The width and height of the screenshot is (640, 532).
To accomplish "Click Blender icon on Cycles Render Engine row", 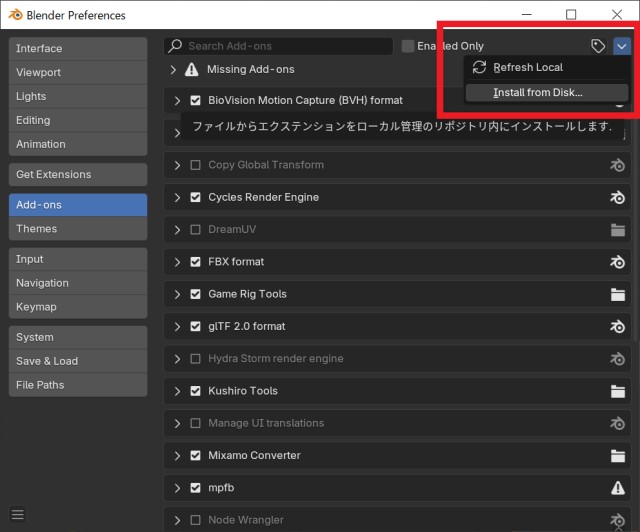I will [618, 197].
